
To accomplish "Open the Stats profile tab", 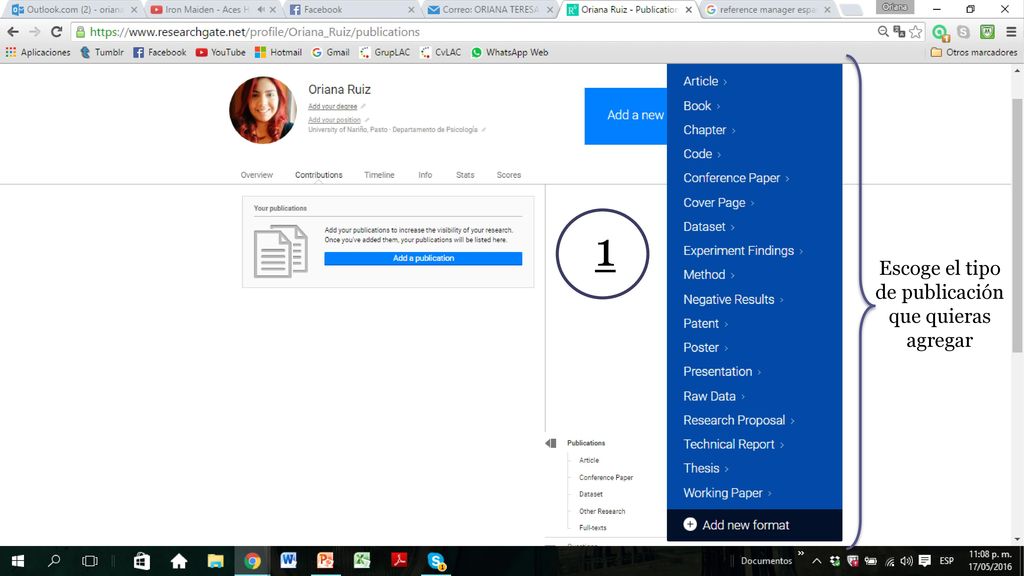I will tap(465, 175).
